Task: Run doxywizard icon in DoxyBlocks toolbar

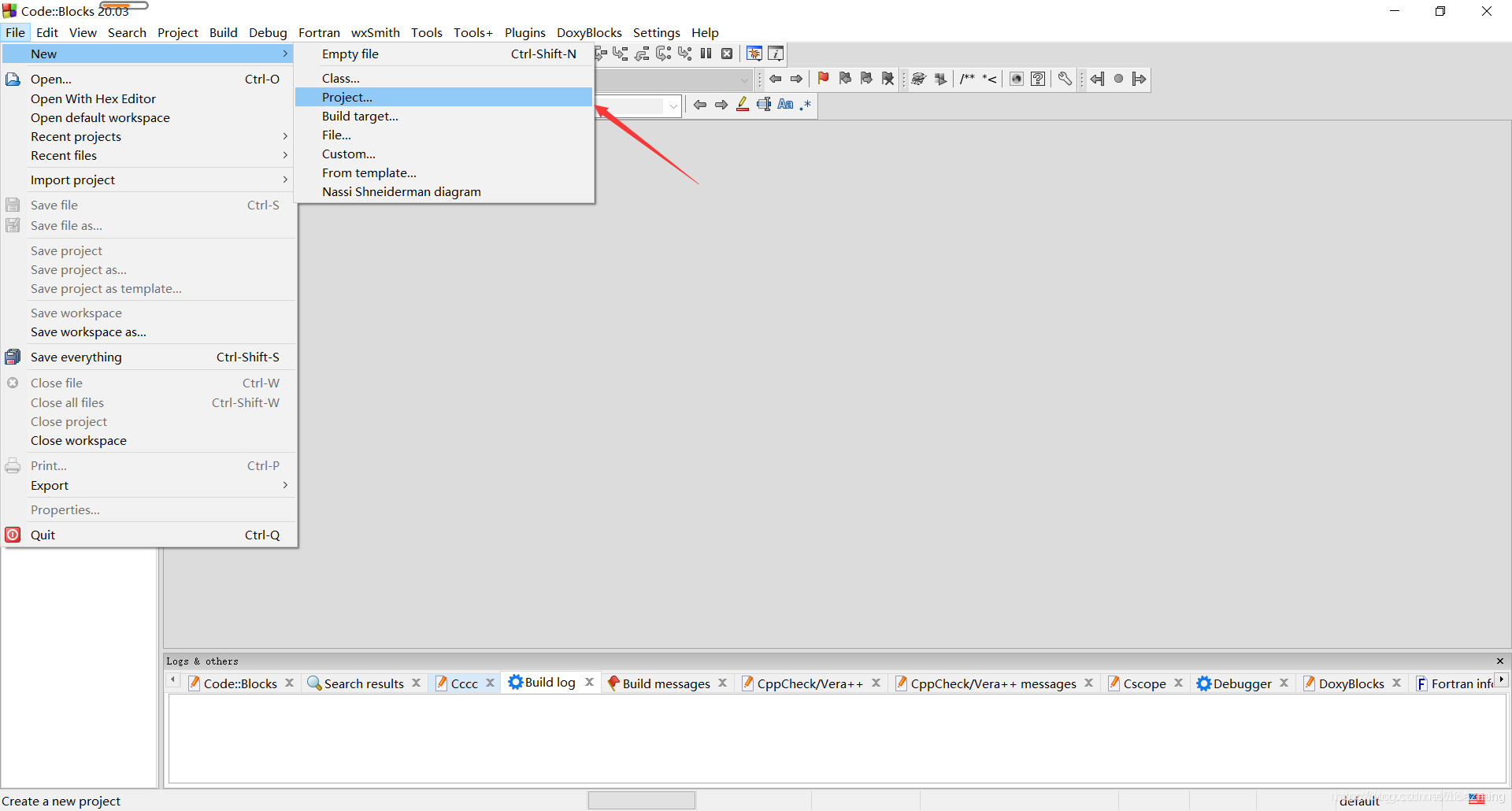Action: 918,79
